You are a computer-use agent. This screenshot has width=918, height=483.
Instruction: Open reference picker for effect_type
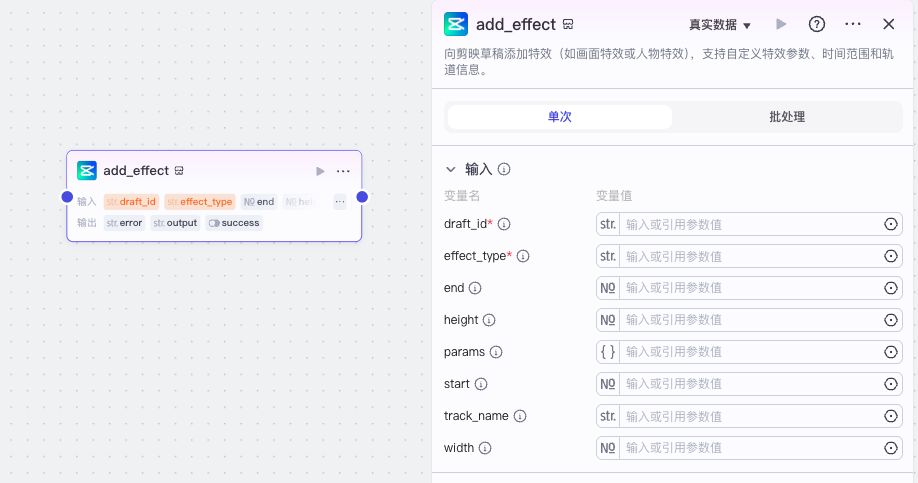pyautogui.click(x=890, y=256)
